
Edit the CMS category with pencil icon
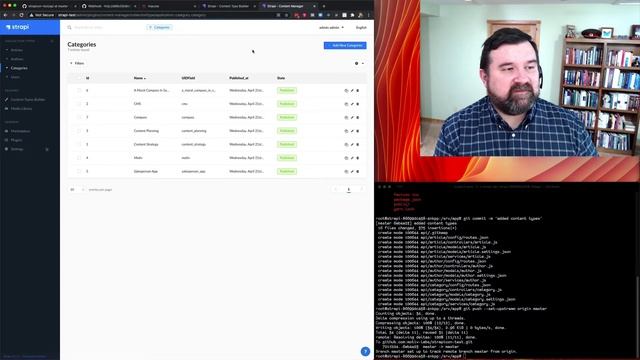point(352,104)
